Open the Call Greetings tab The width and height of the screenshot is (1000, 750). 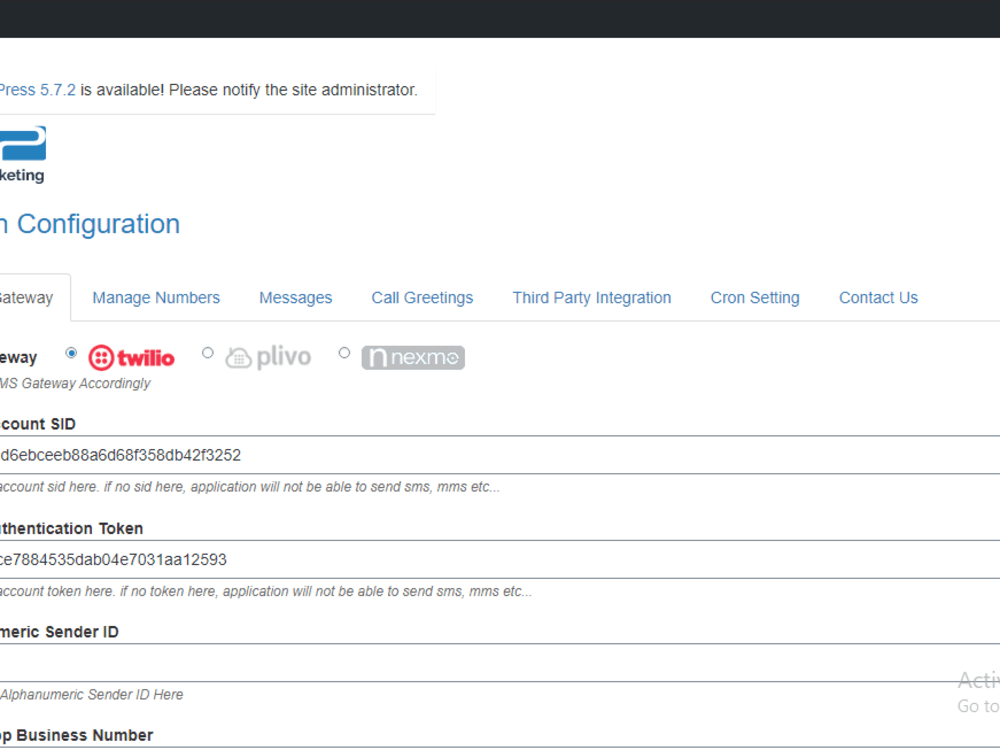tap(422, 298)
